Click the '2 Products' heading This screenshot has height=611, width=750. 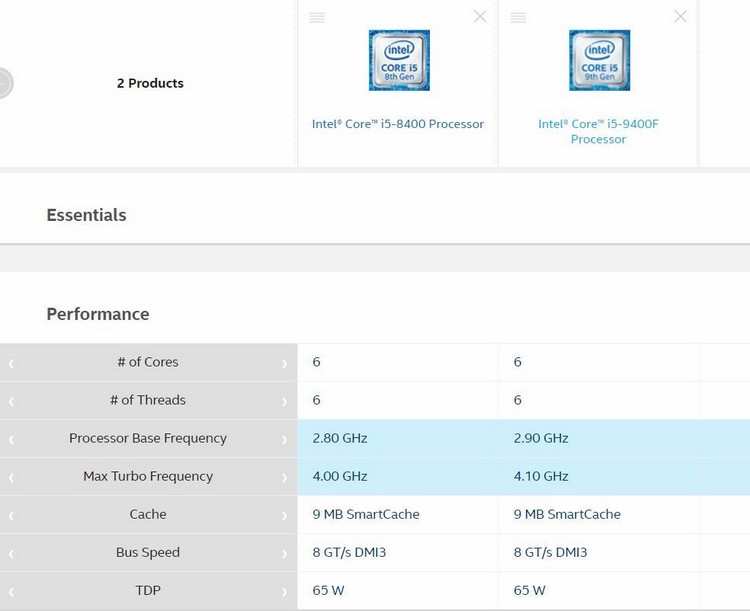click(x=150, y=83)
